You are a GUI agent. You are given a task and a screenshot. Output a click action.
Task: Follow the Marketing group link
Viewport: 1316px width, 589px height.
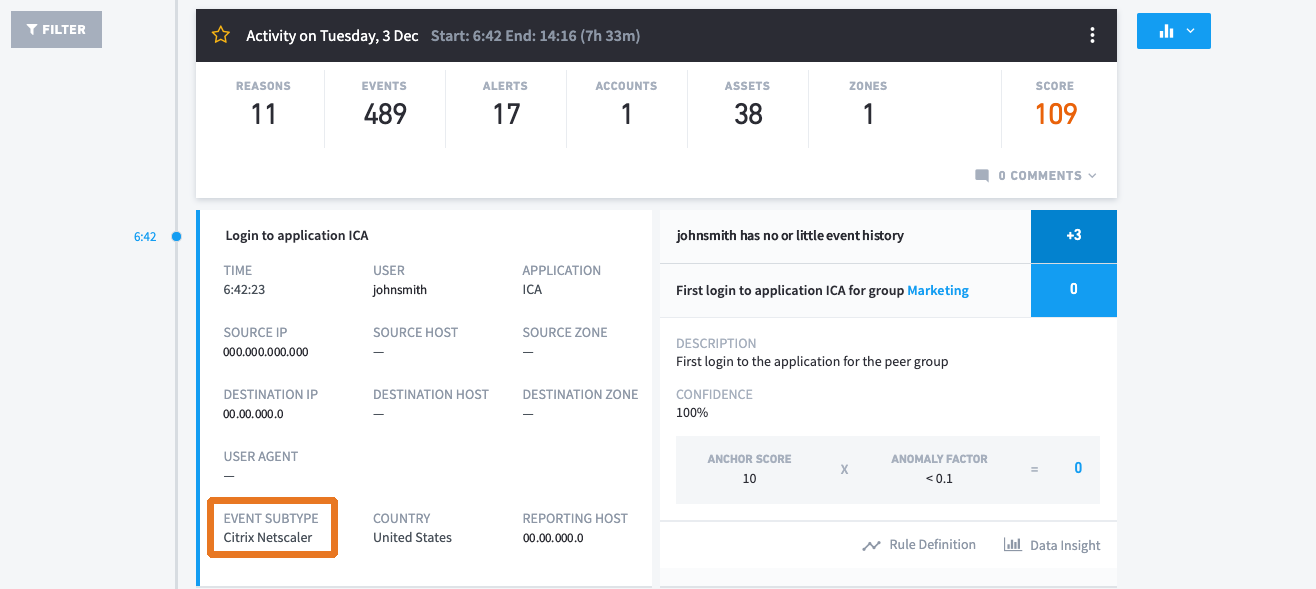pyautogui.click(x=938, y=290)
